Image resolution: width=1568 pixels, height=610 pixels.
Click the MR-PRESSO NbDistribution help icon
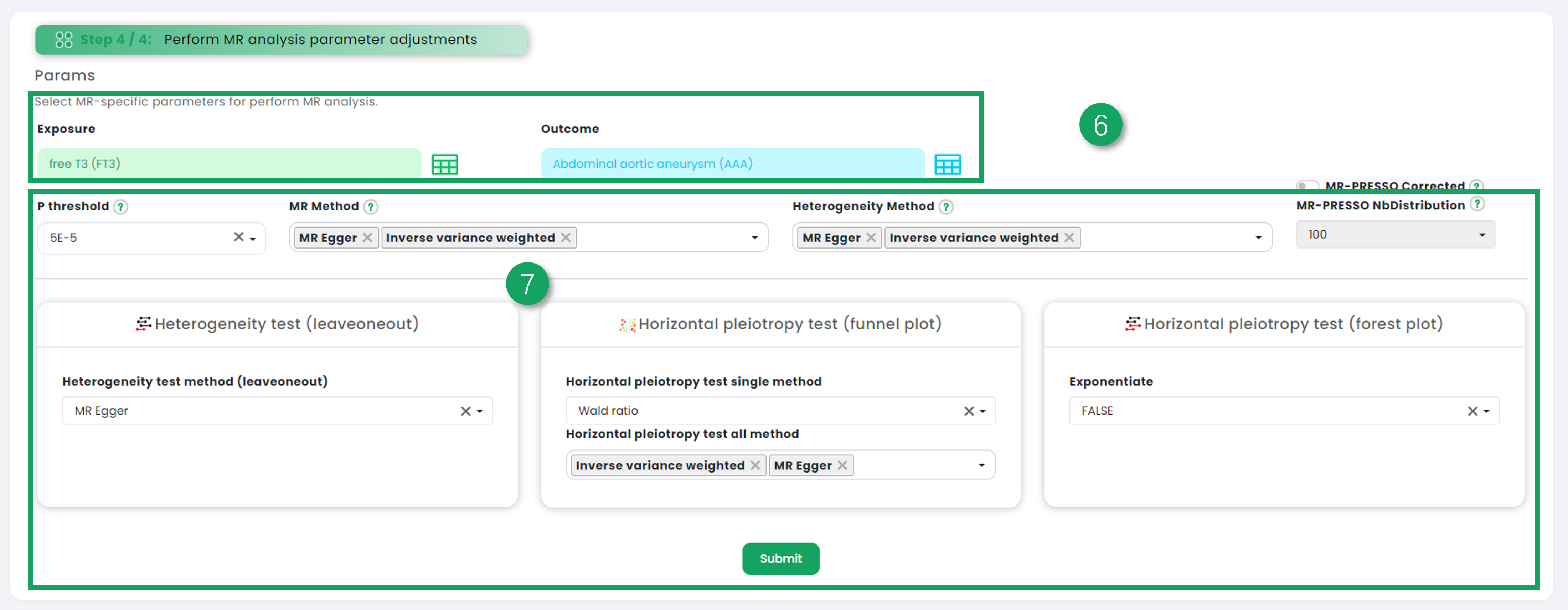click(x=1477, y=204)
